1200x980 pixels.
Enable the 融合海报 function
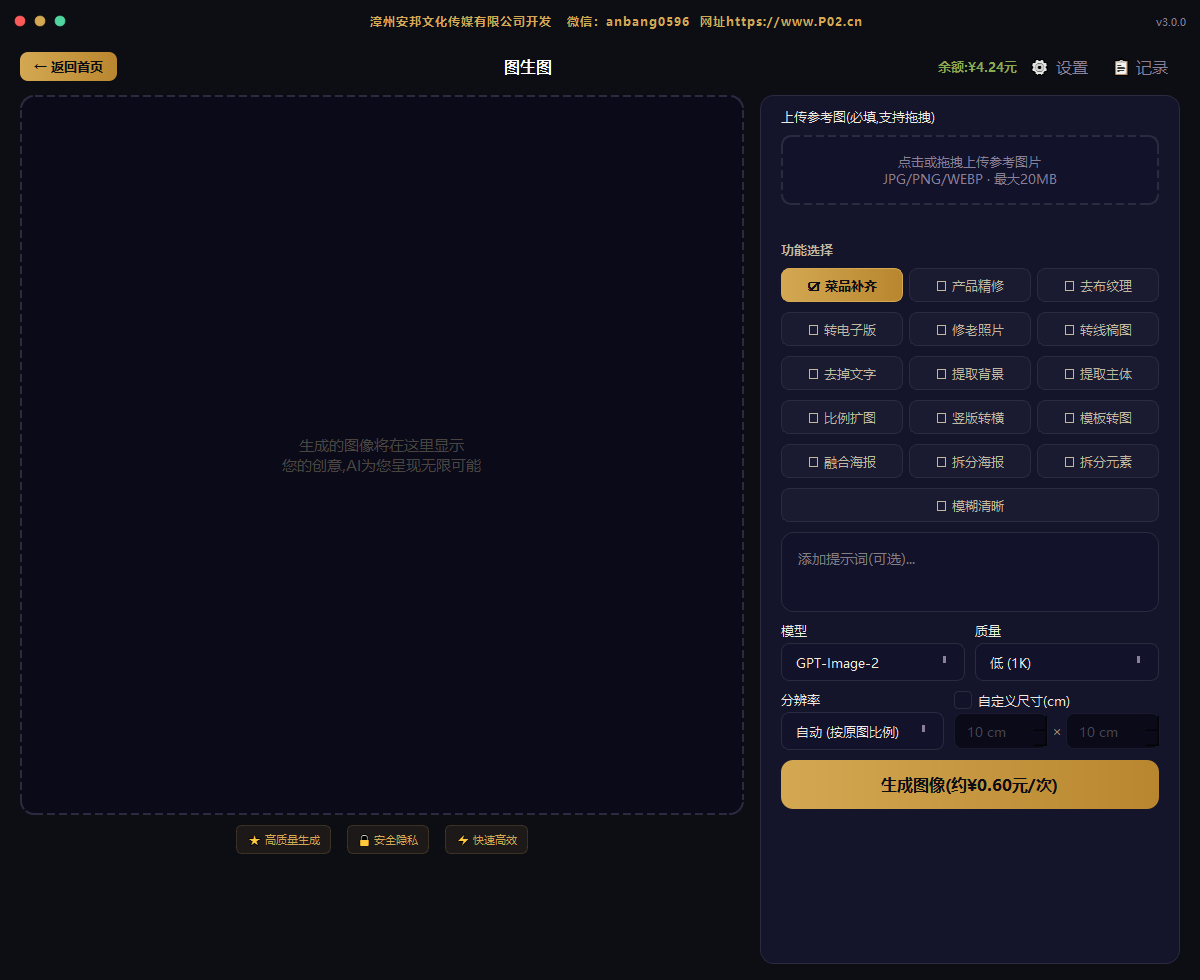842,461
